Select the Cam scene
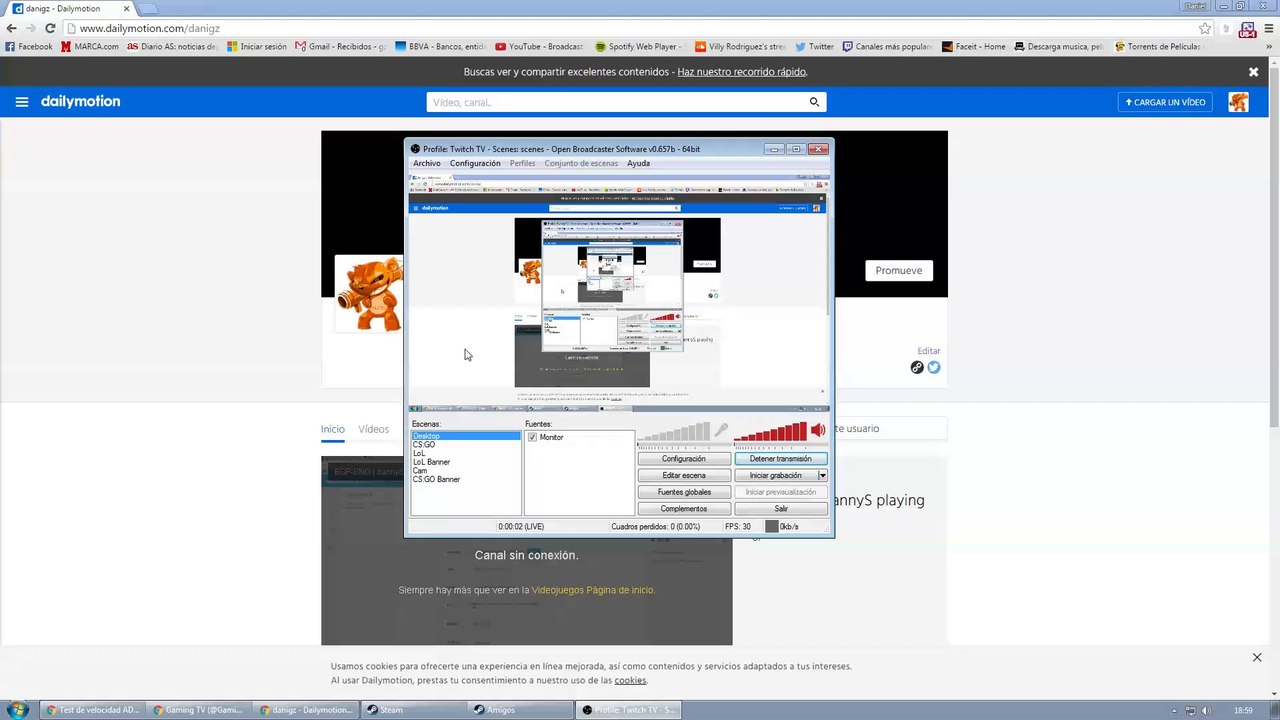This screenshot has height=720, width=1280. (420, 471)
